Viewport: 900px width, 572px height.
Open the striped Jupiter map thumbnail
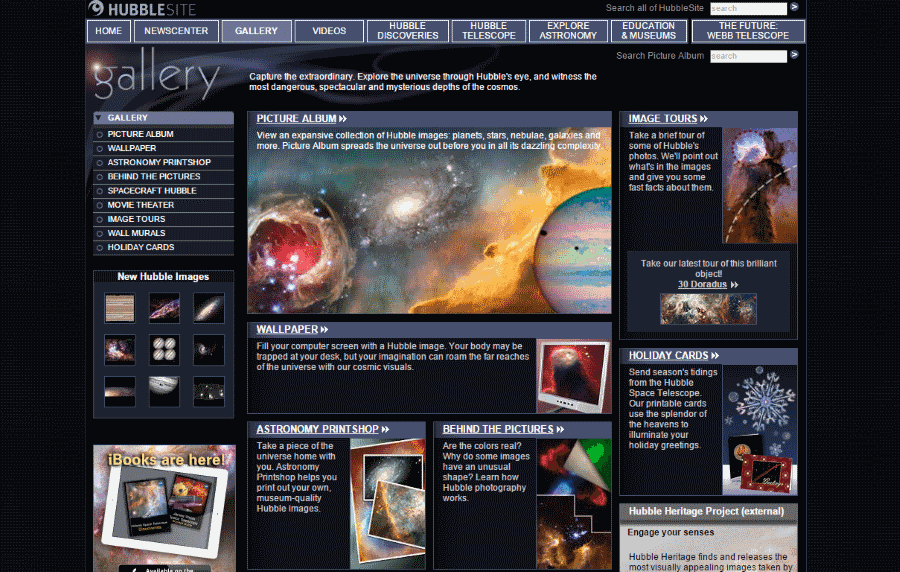coord(119,308)
